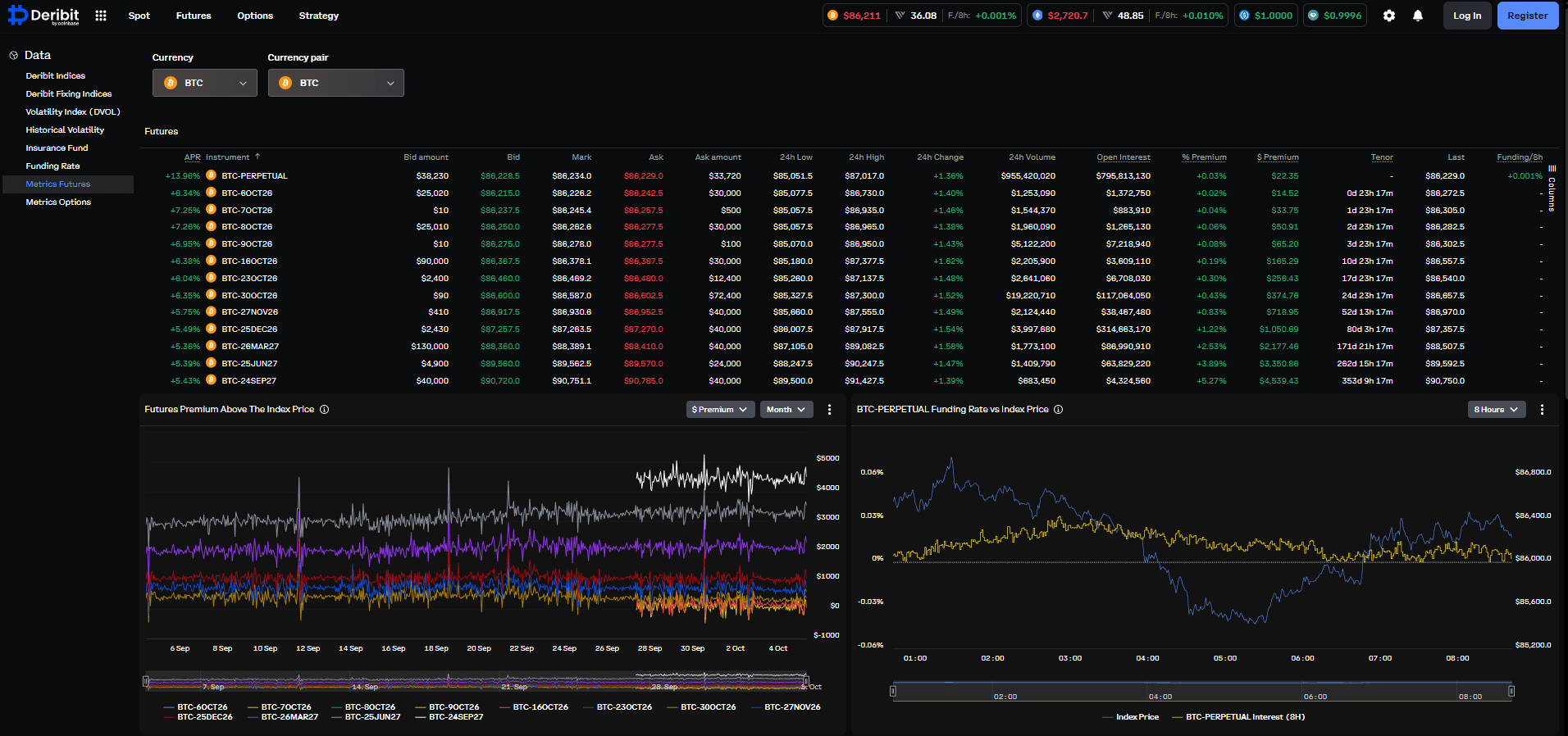Click right handle of funding chart range slider
Image resolution: width=1568 pixels, height=736 pixels.
(1511, 691)
